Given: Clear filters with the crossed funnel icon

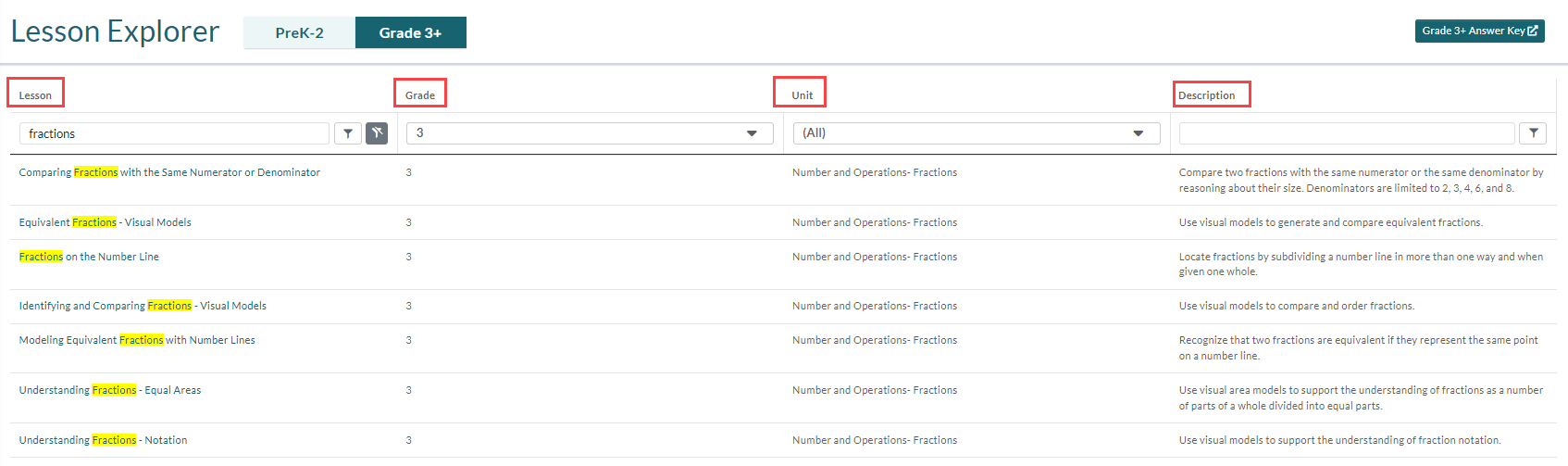Looking at the screenshot, I should pos(377,133).
